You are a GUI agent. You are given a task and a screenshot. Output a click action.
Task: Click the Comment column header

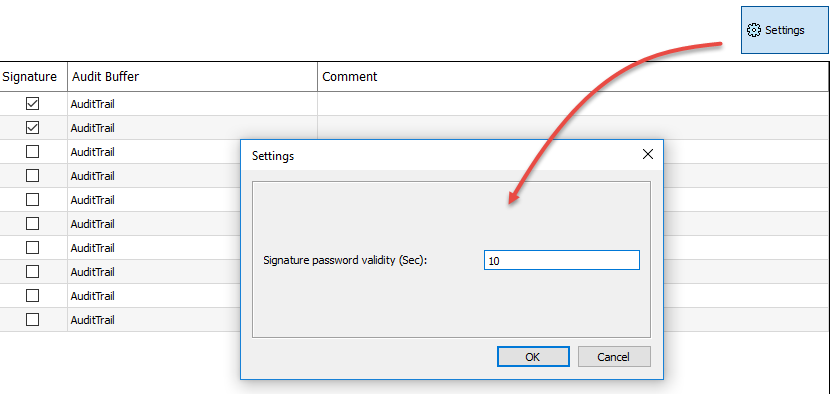573,77
